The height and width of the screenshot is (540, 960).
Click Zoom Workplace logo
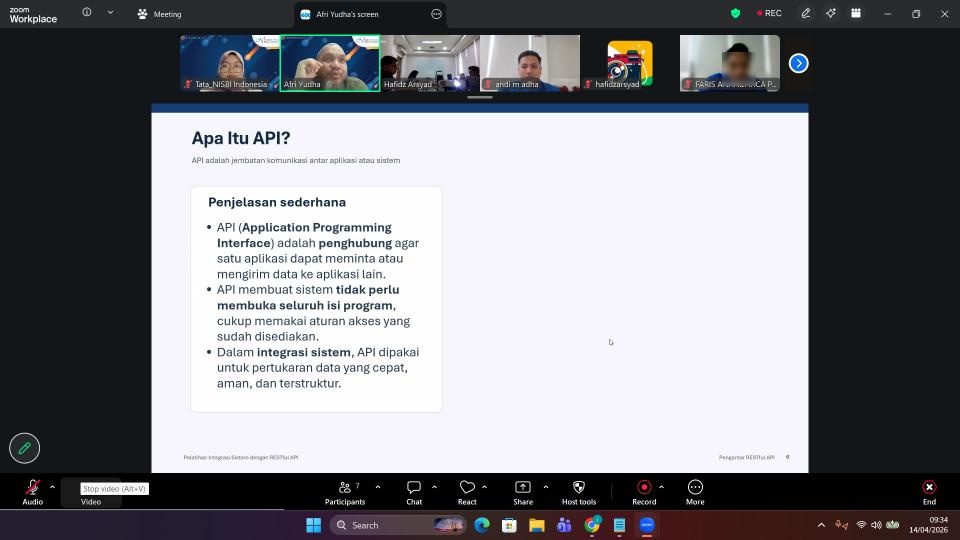tap(33, 15)
